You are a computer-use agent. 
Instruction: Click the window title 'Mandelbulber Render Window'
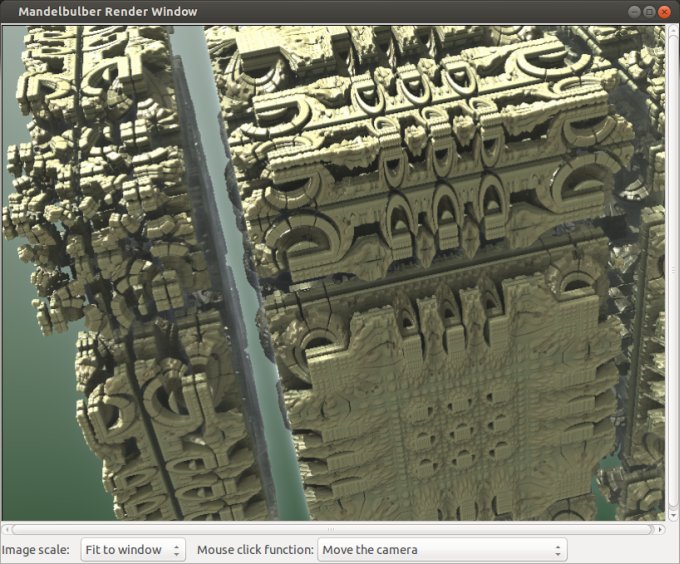[108, 12]
